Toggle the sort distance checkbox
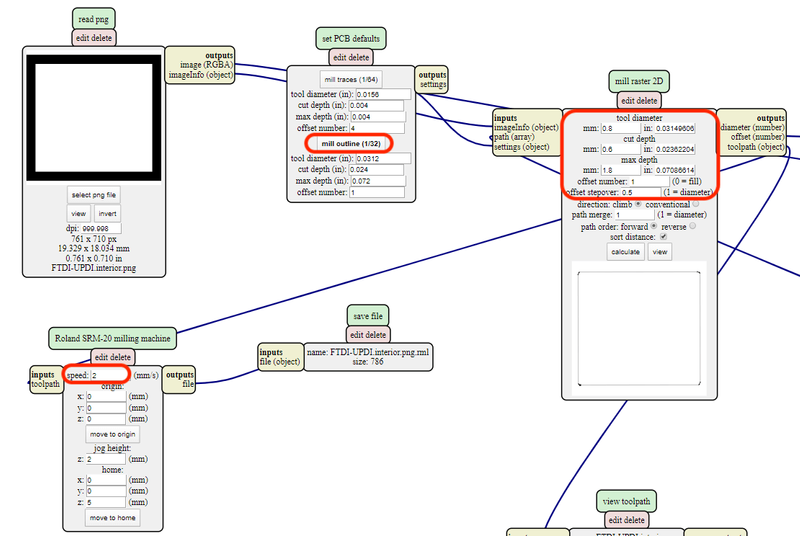Viewport: 800px width, 536px height. click(661, 237)
